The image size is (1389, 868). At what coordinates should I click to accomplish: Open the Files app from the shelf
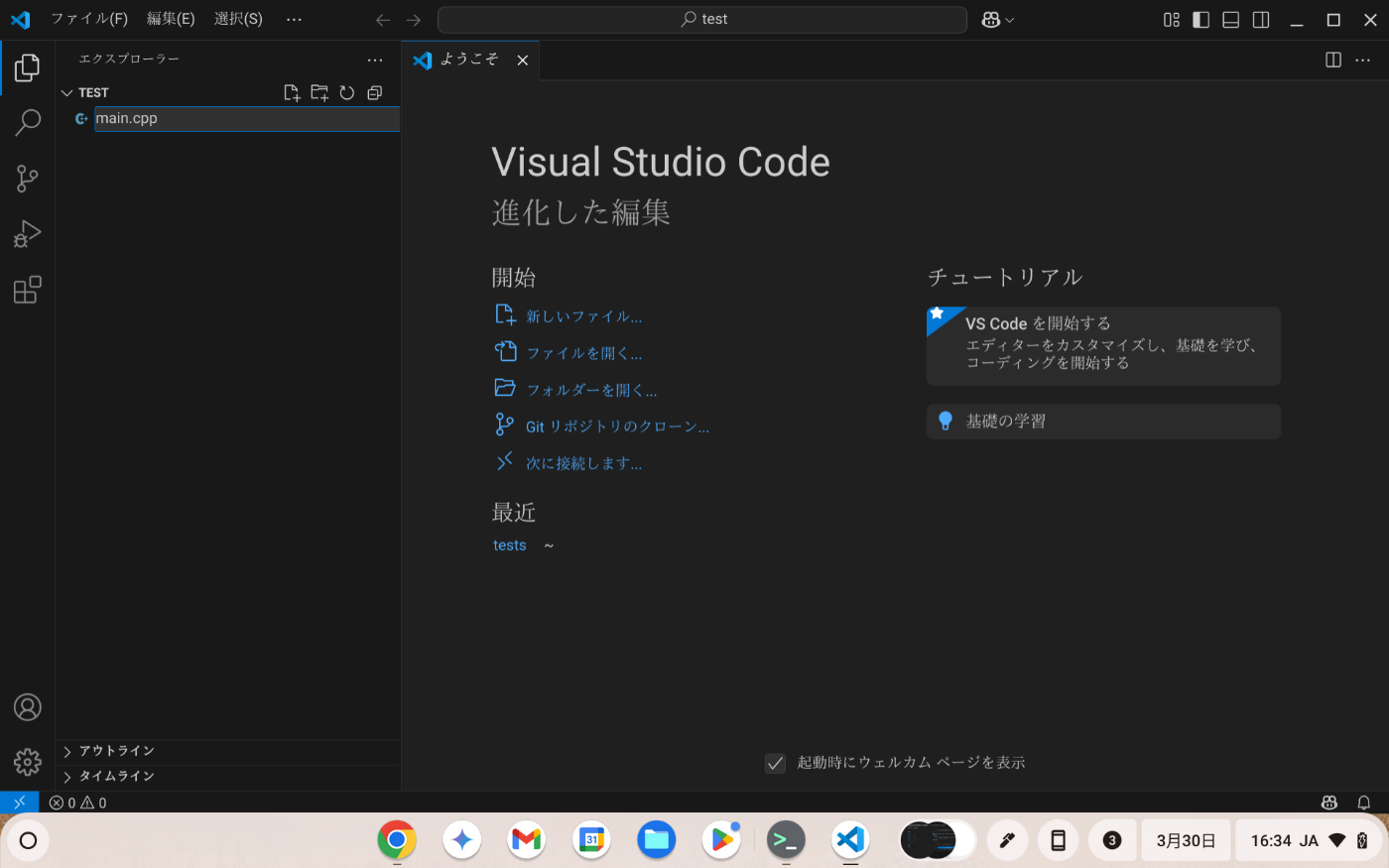(656, 840)
